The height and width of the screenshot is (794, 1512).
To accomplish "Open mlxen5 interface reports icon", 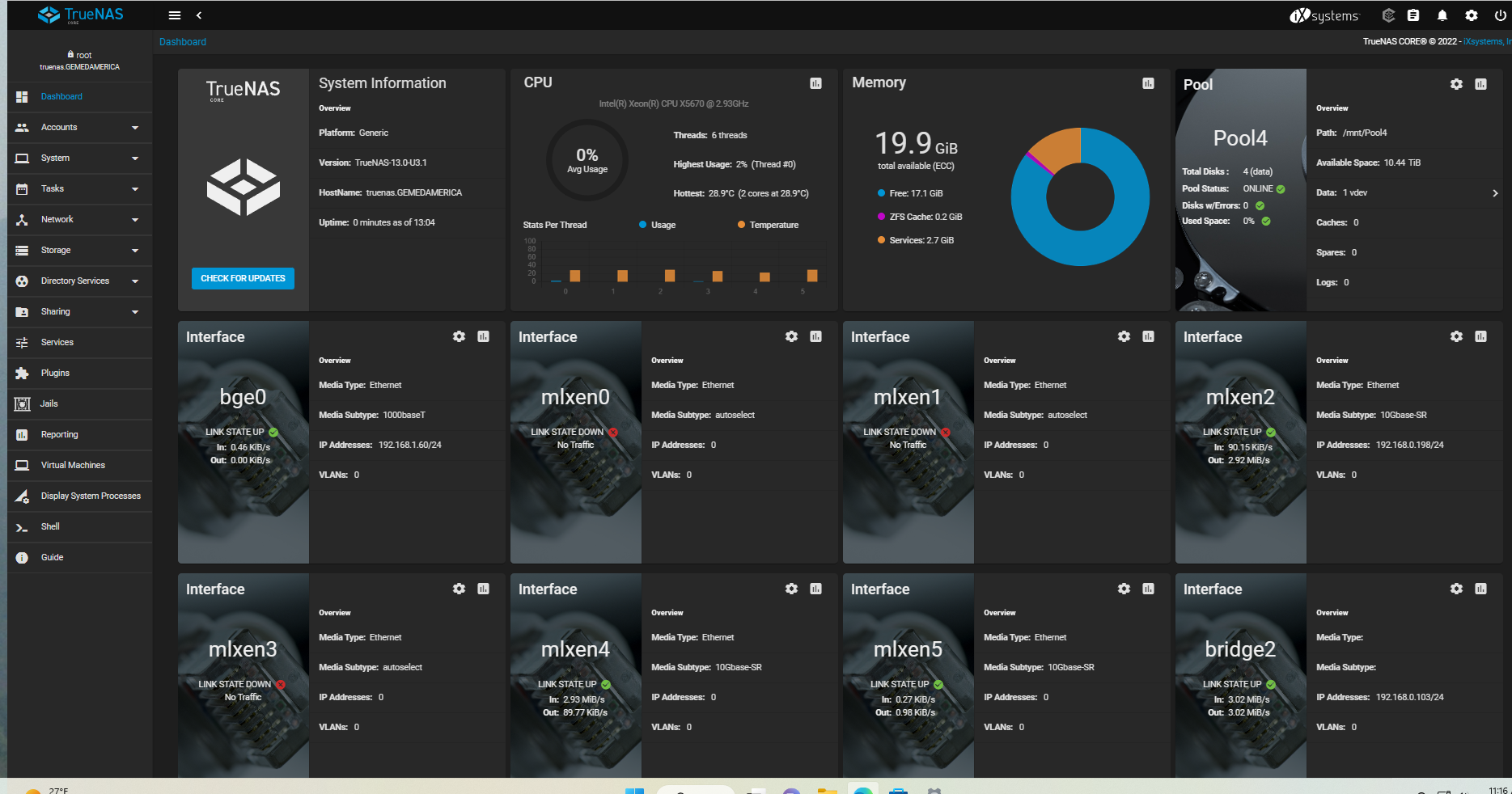I will click(x=1148, y=589).
